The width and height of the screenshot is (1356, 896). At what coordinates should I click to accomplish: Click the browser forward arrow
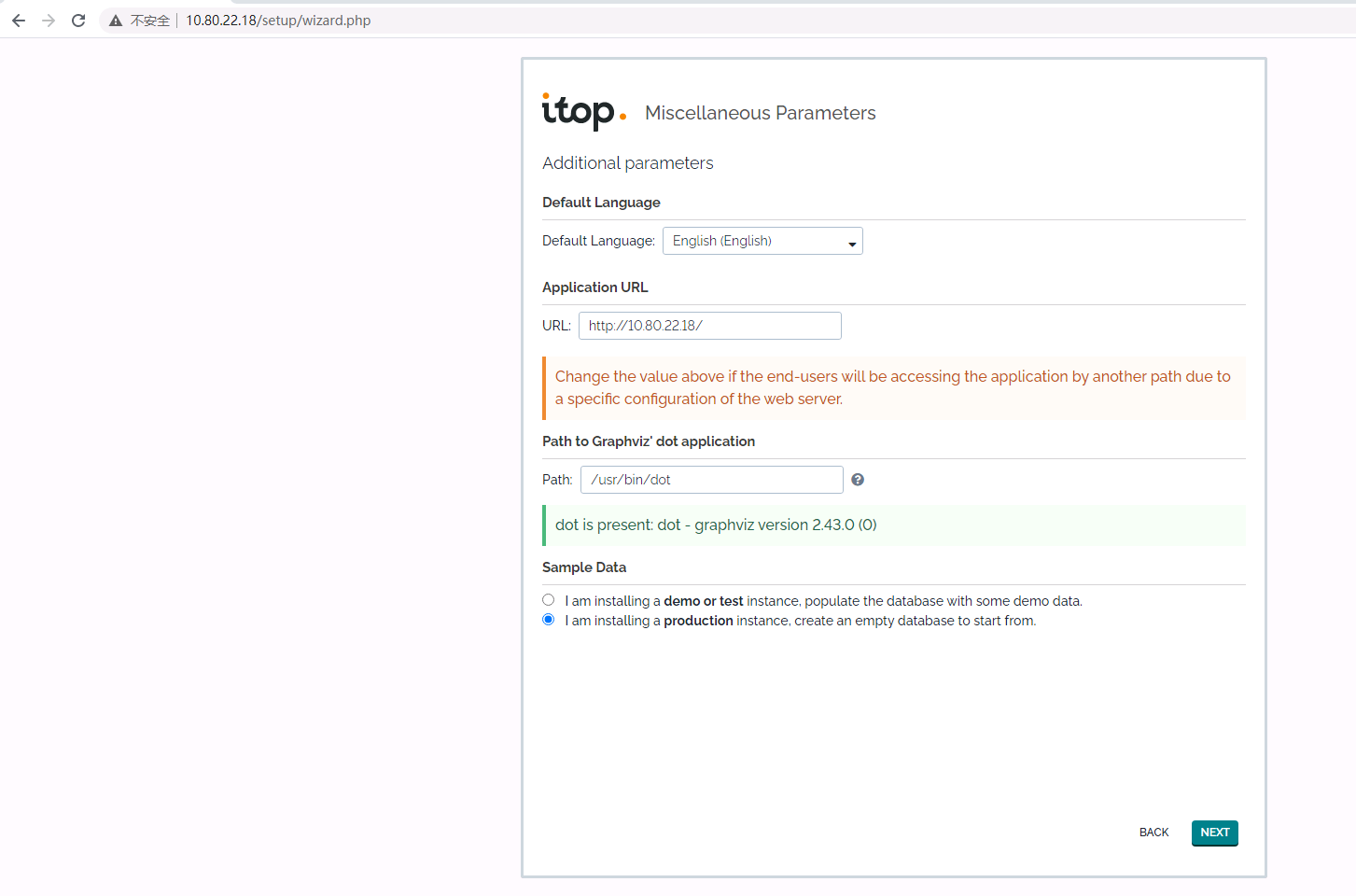click(49, 21)
